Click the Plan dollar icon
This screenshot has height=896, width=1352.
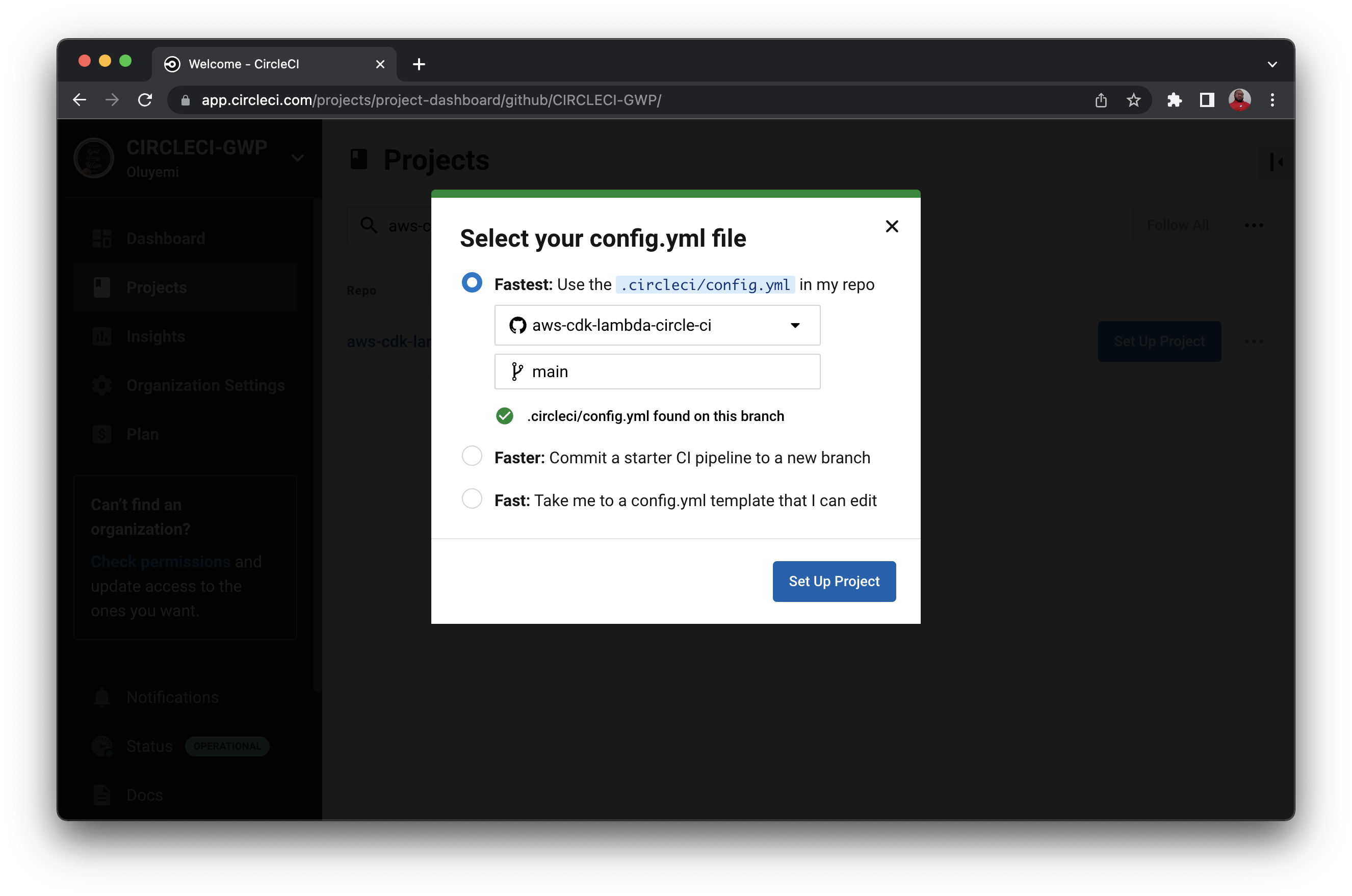(x=102, y=434)
